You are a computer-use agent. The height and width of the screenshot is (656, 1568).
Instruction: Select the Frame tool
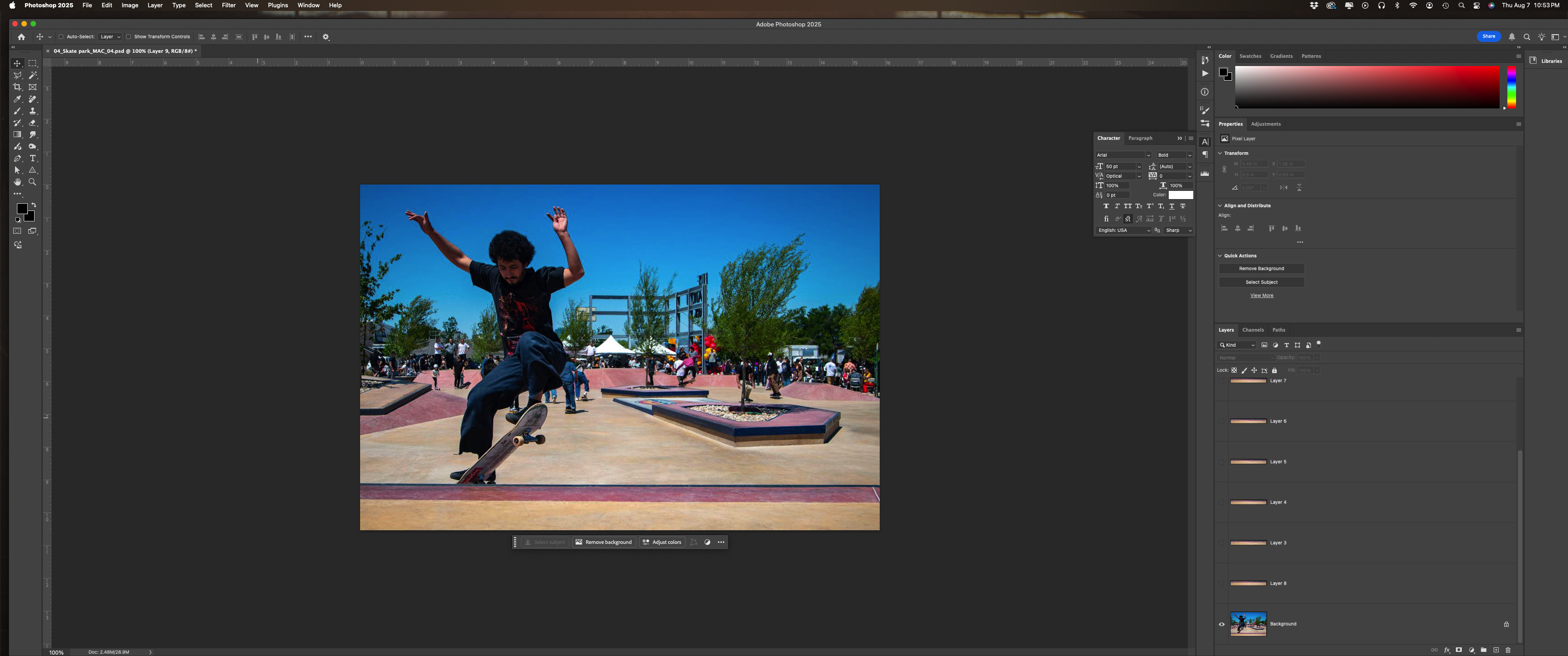tap(33, 87)
